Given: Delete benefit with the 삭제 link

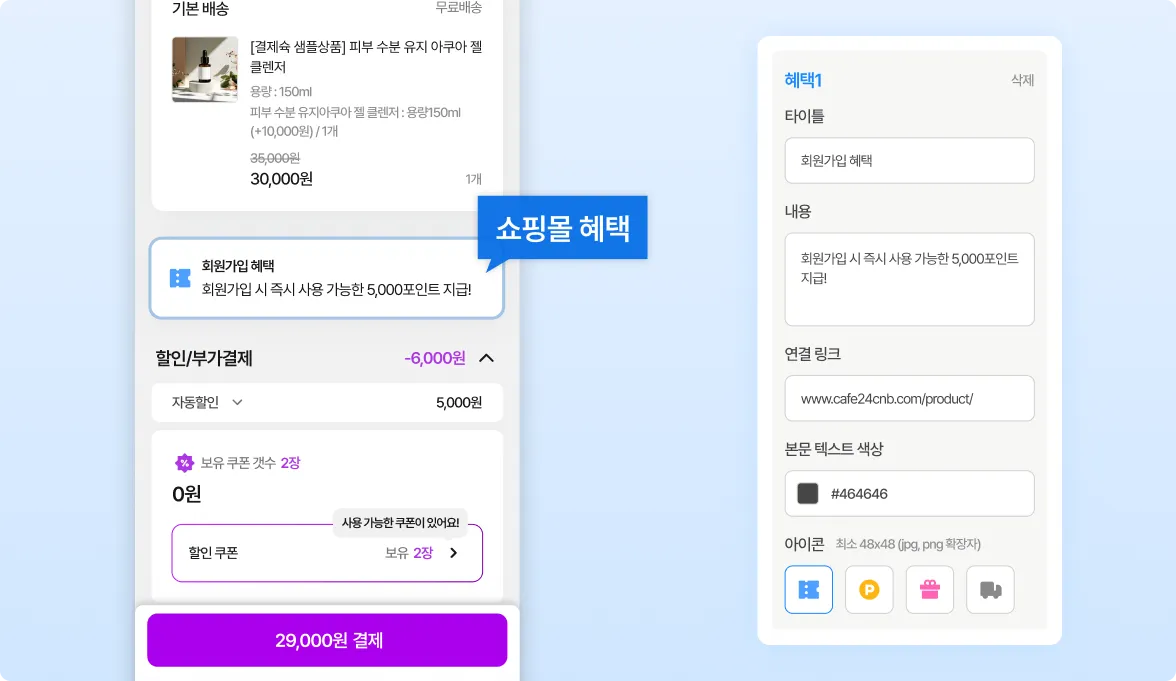Looking at the screenshot, I should point(1022,80).
